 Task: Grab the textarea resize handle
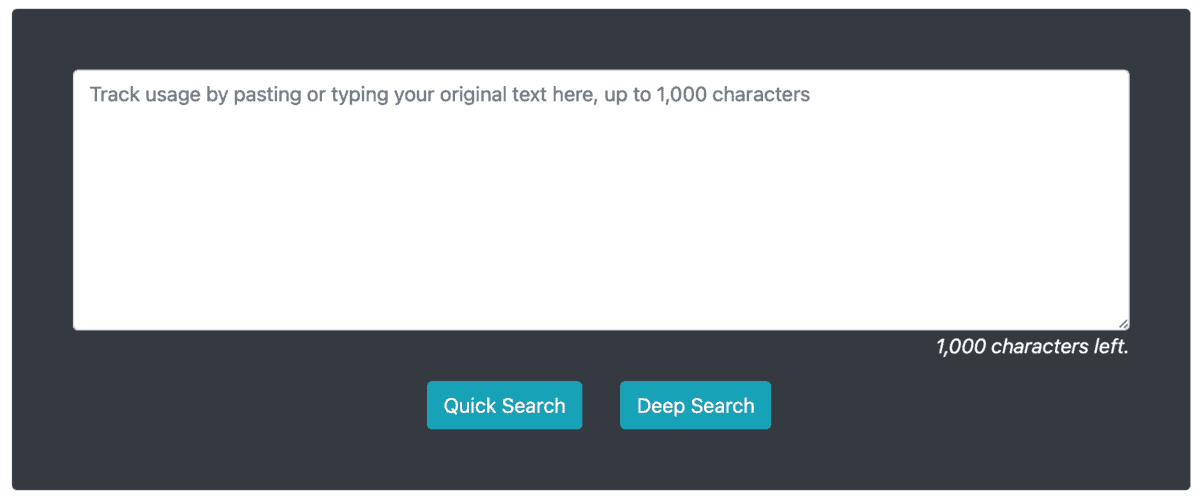[1124, 324]
